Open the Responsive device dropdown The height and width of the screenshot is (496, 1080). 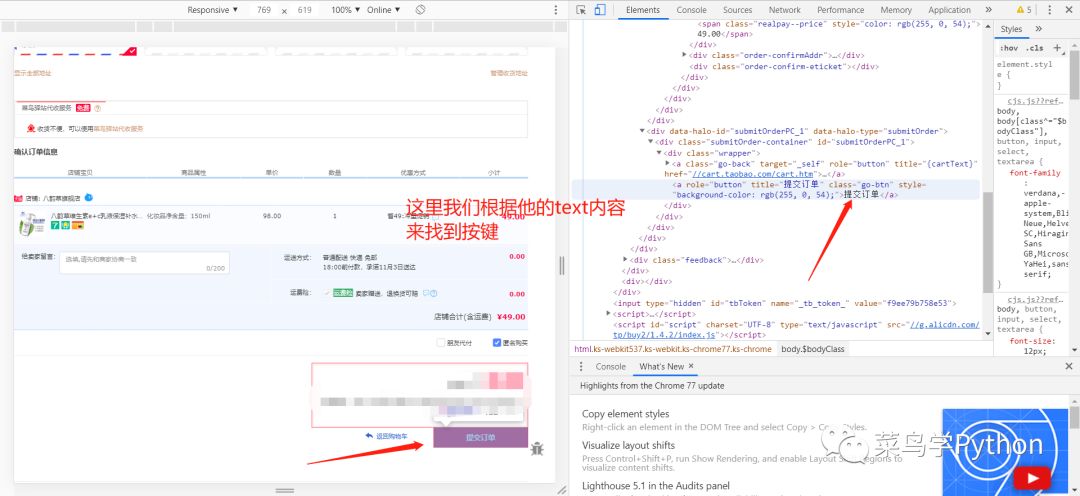(213, 10)
